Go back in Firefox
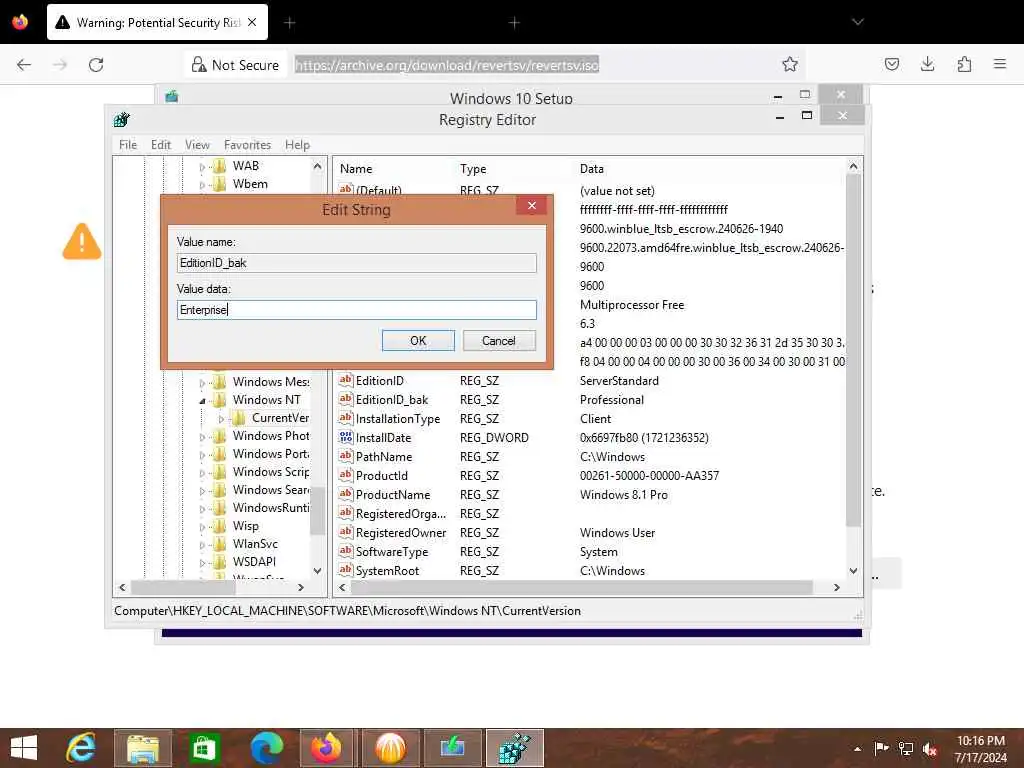 click(24, 65)
